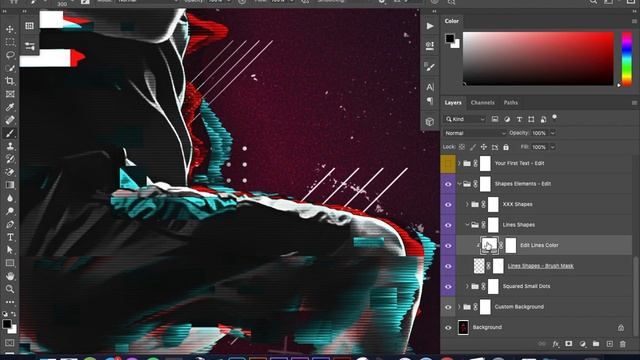Select the Brush tool
The width and height of the screenshot is (640, 360).
[x=10, y=133]
